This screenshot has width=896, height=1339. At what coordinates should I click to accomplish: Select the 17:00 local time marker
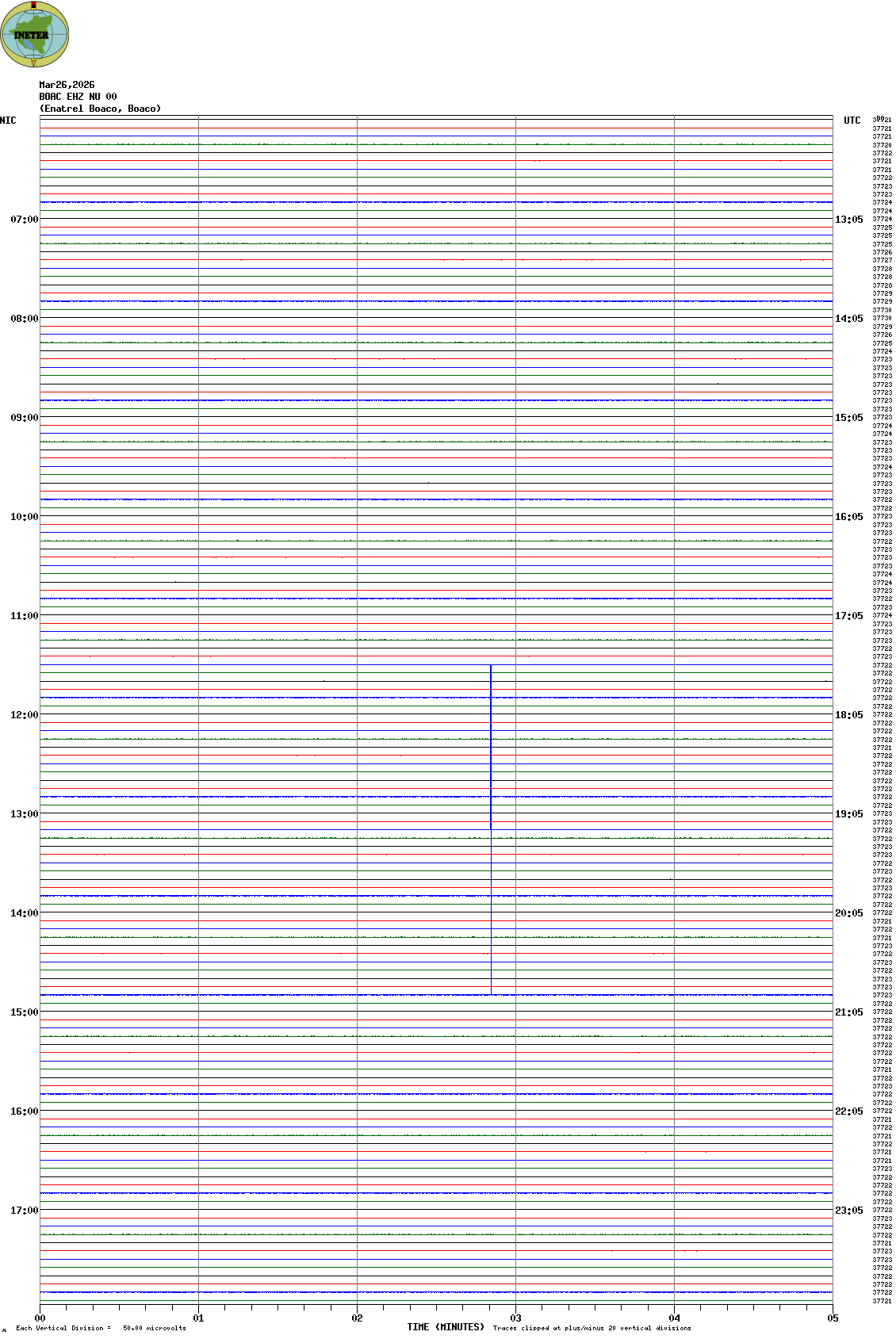pos(24,1211)
